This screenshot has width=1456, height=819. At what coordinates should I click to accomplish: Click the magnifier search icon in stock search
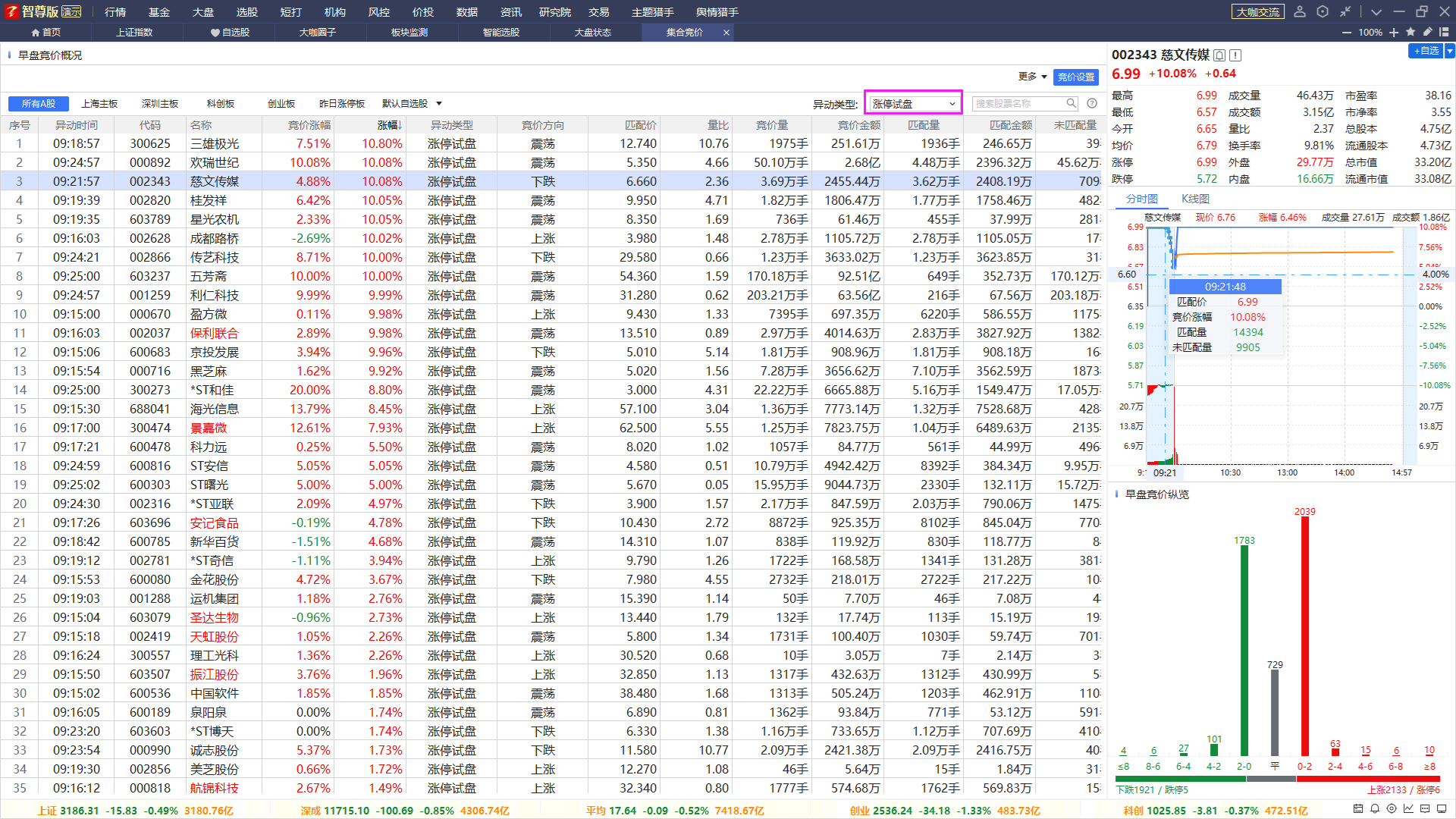1072,103
